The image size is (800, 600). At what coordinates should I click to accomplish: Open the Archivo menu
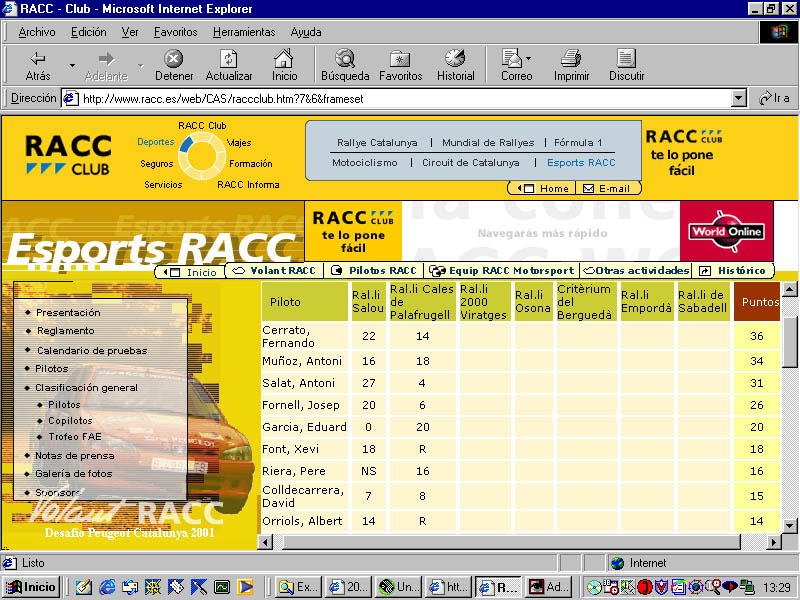point(37,32)
